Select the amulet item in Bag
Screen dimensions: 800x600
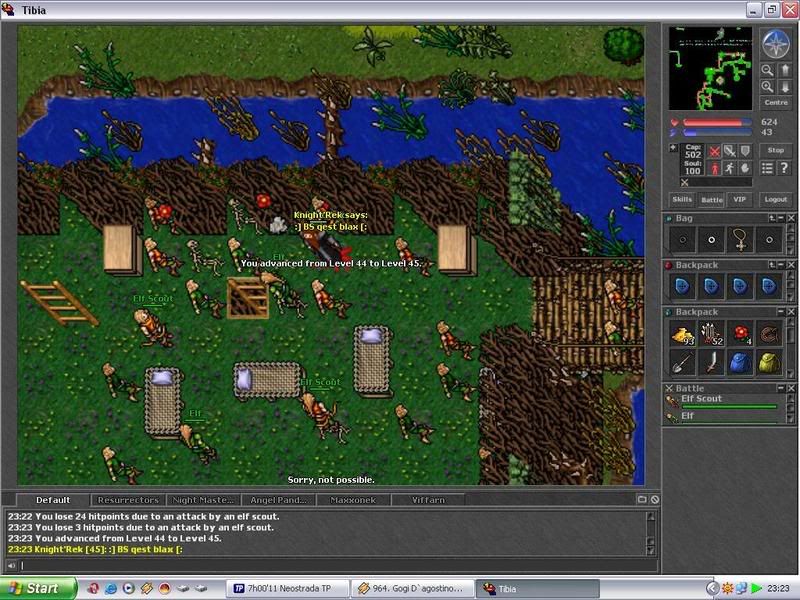pyautogui.click(x=740, y=240)
